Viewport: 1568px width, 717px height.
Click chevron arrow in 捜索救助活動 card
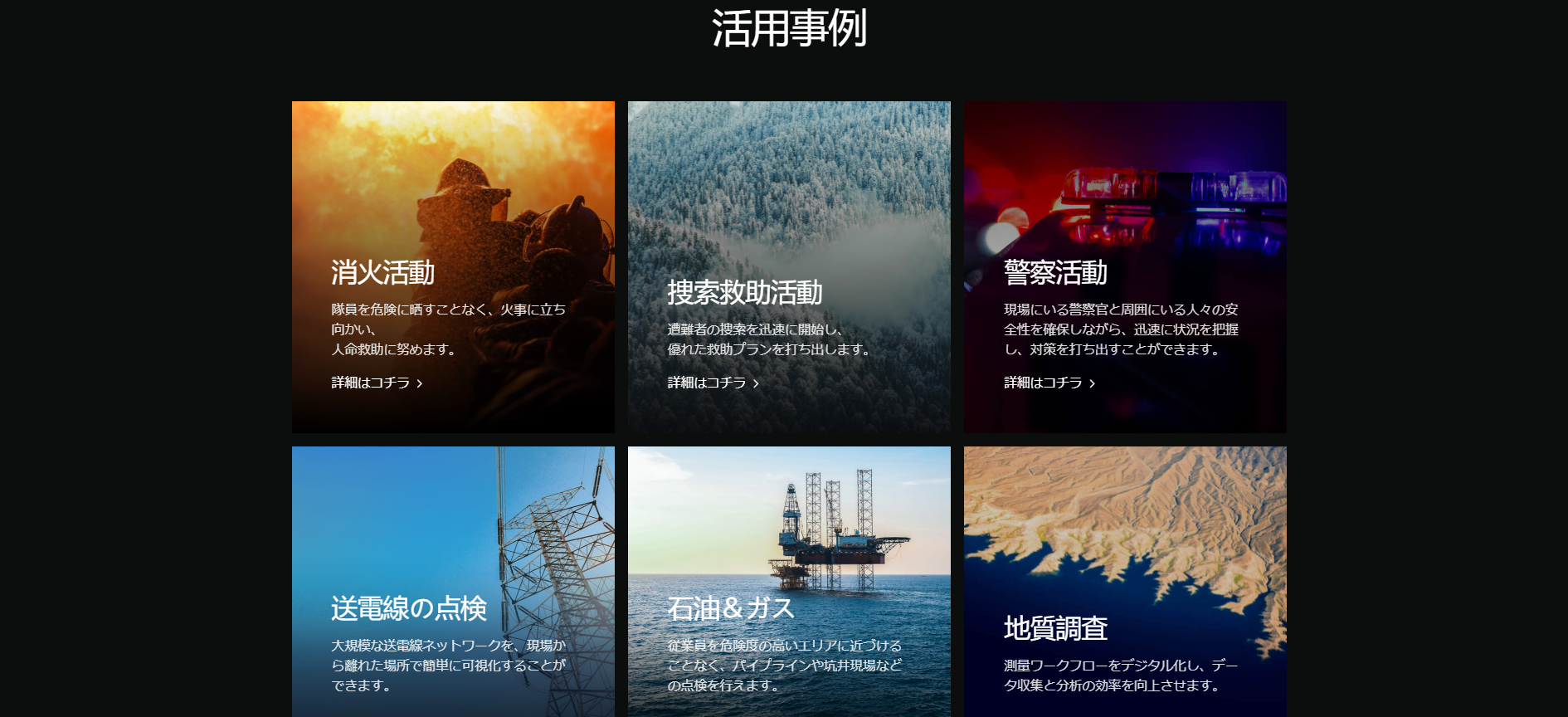pos(756,383)
